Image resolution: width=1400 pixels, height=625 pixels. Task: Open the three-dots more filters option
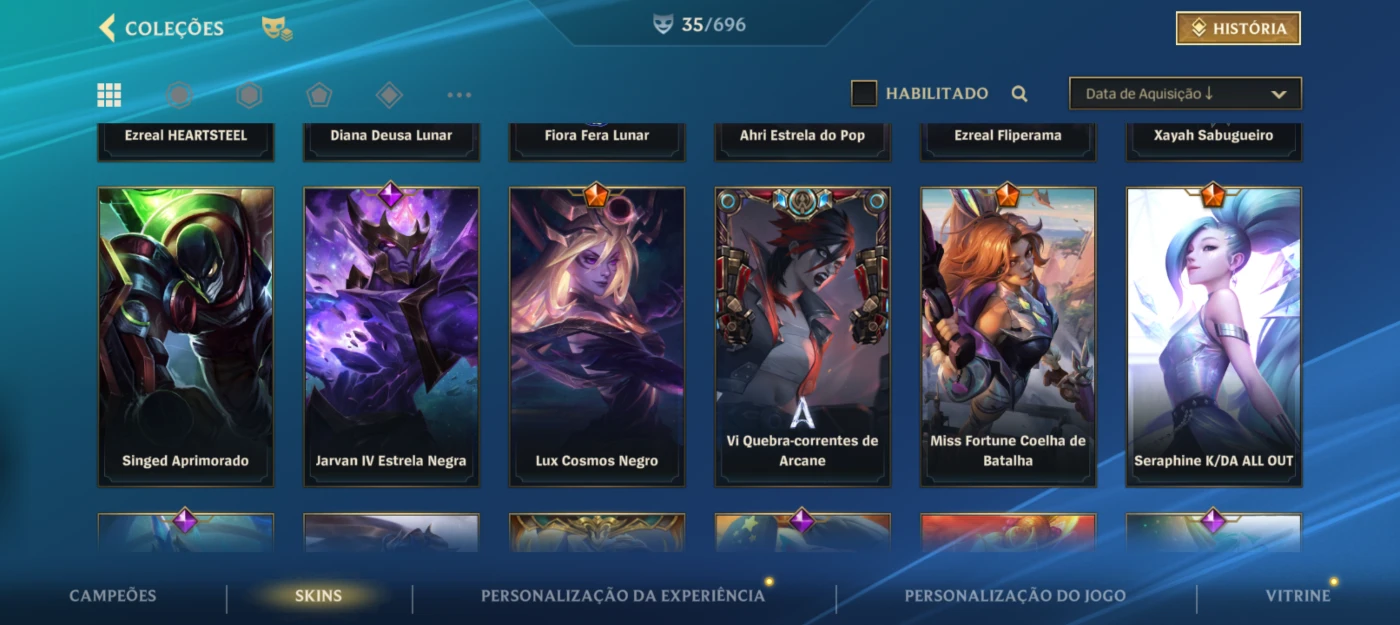click(459, 95)
